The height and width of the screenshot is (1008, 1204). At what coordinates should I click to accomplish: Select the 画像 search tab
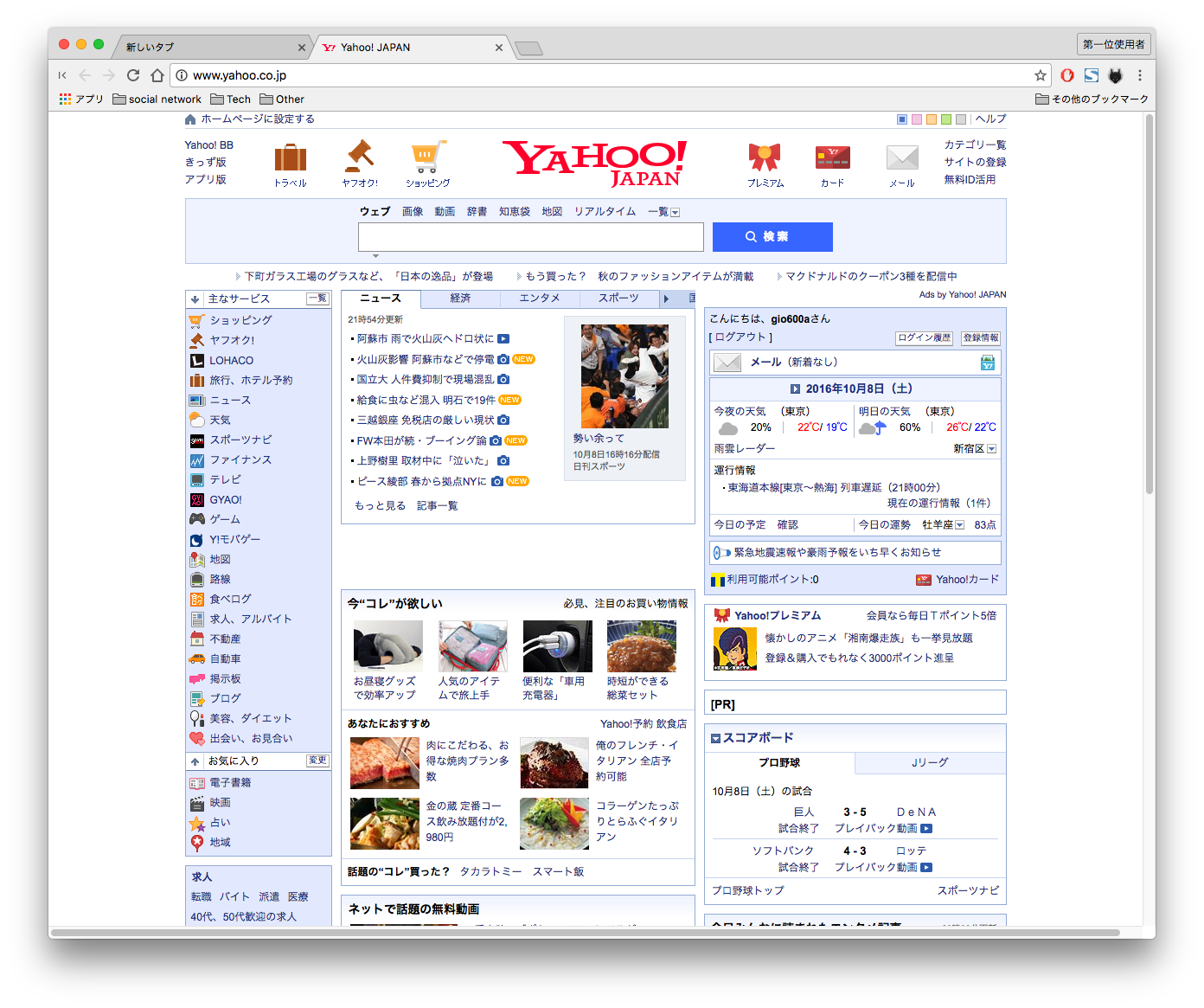click(x=413, y=211)
